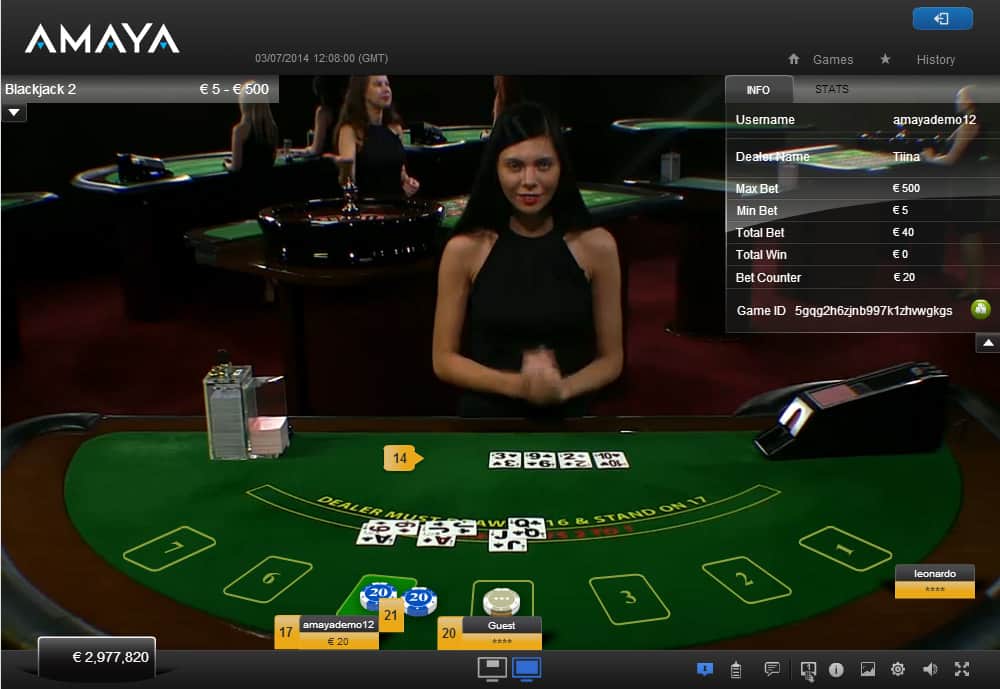
Task: Collapse the info panel with up arrow
Action: coord(988,343)
